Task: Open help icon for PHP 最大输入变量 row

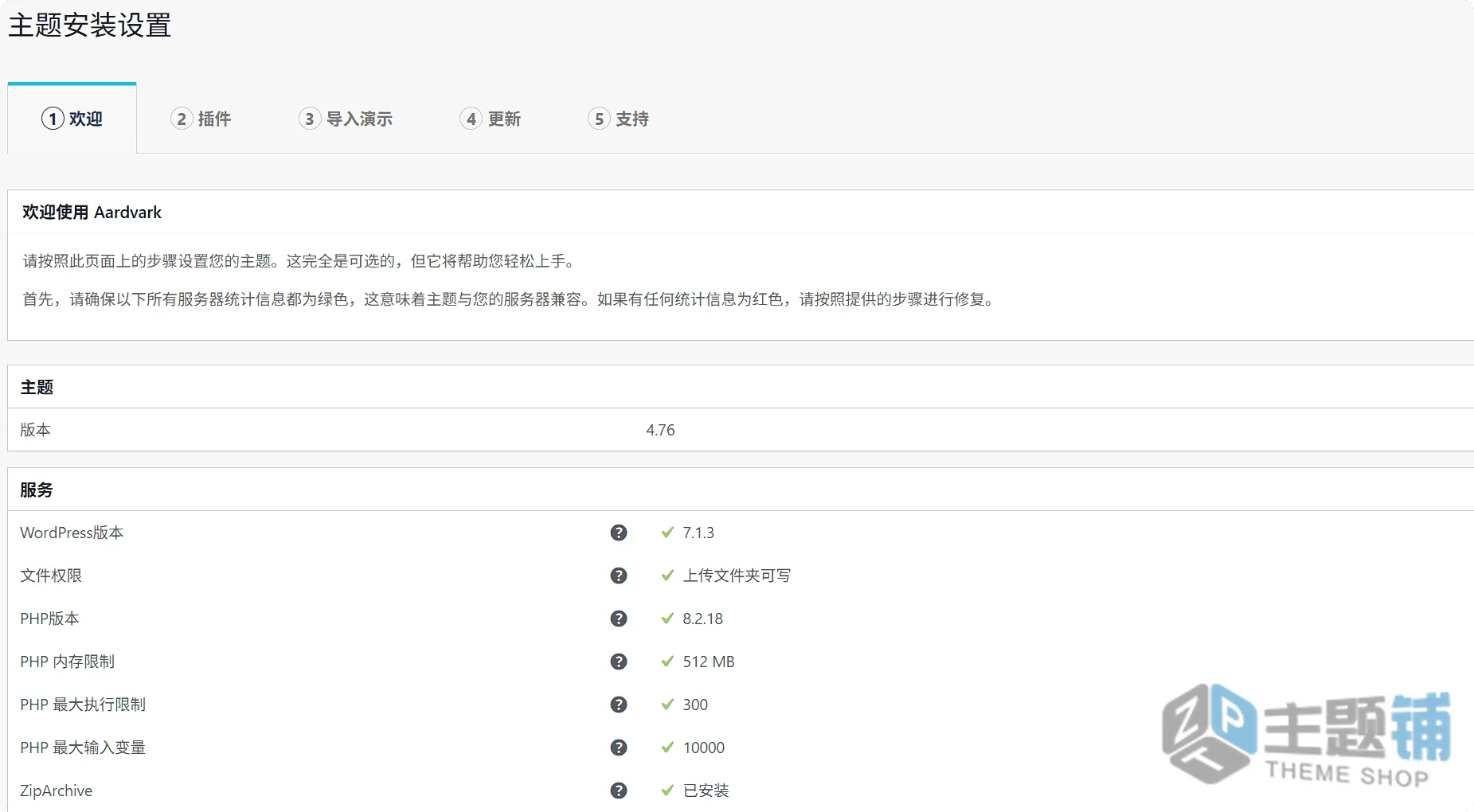Action: point(619,748)
